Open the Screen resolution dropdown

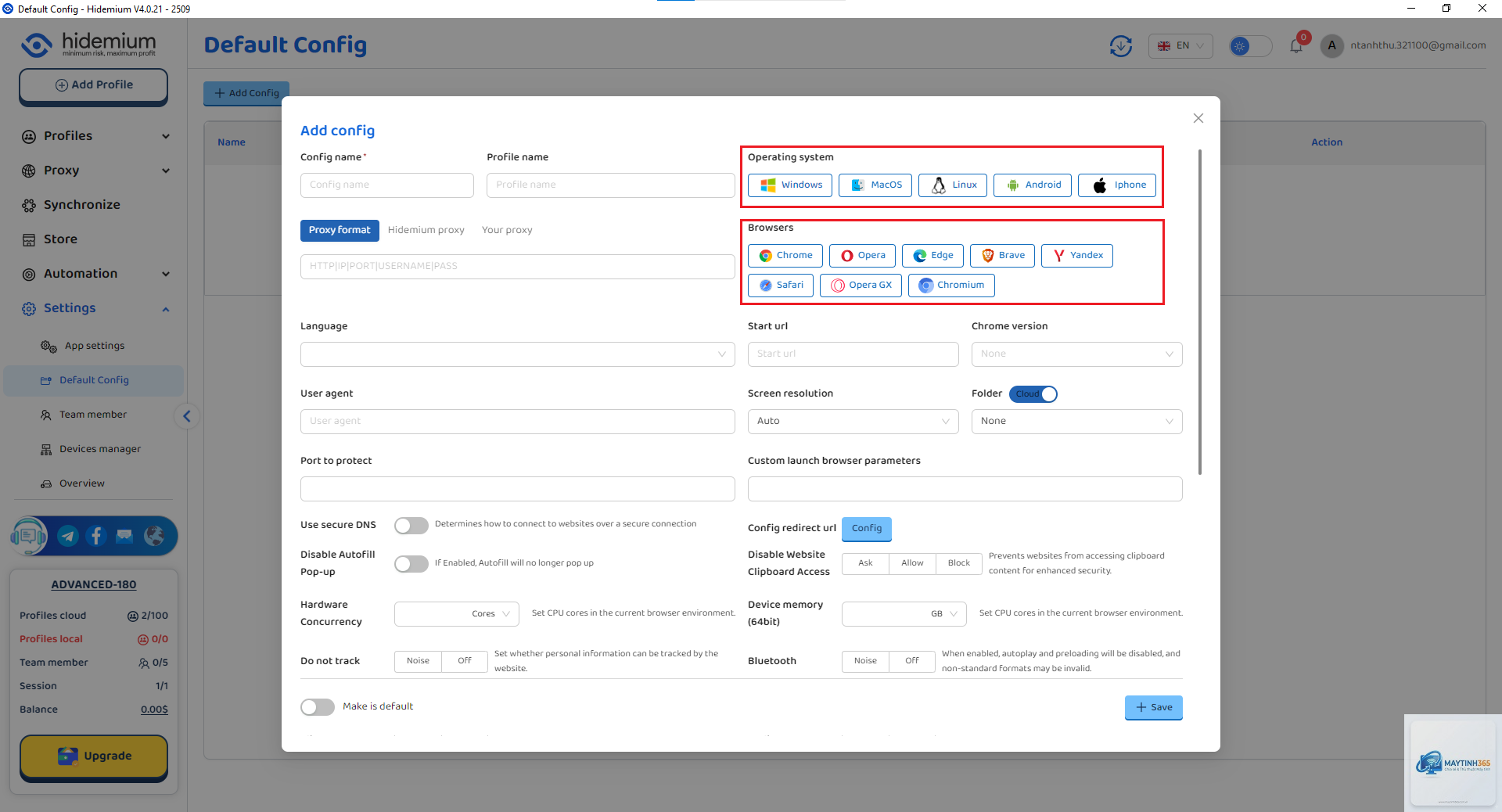pyautogui.click(x=853, y=422)
